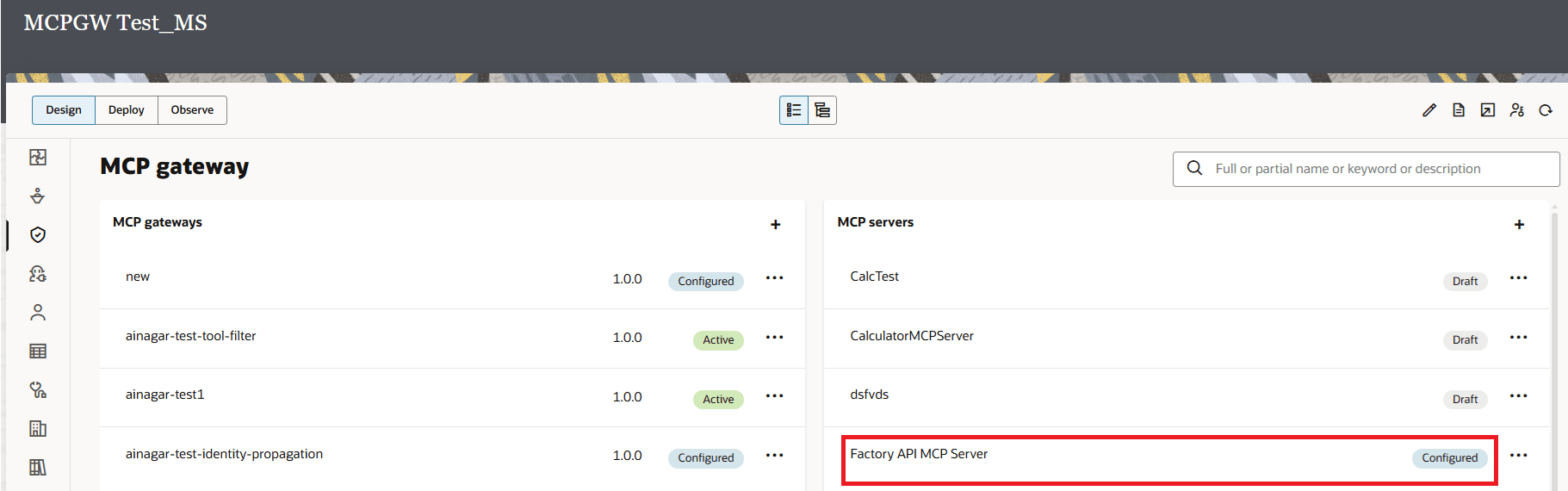Open actions menu for Factory API MCP Server
The image size is (1568, 491).
[1519, 455]
